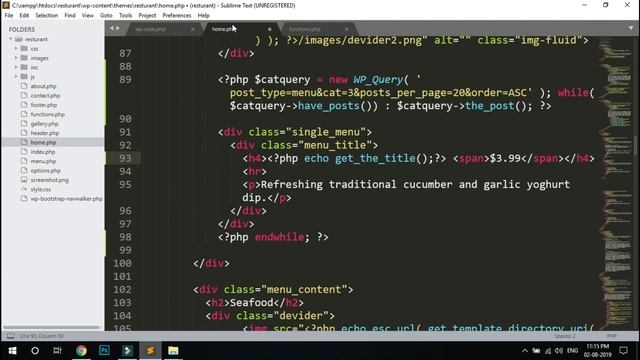Viewport: 640px width, 360px height.
Task: Click the tab navigation left arrow
Action: pos(112,29)
